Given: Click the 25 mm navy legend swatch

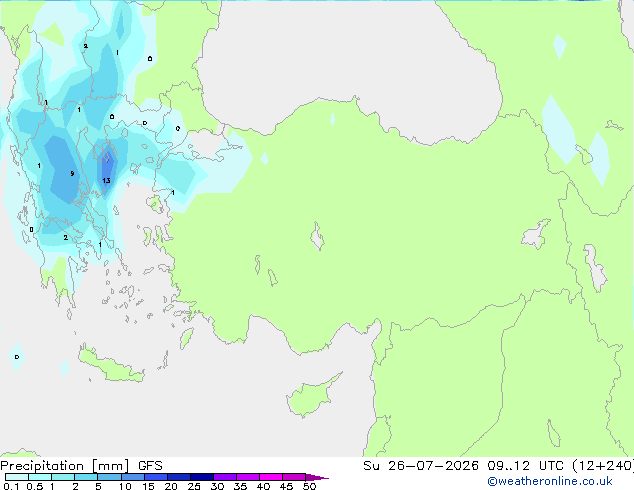Looking at the screenshot, I should 201,477.
